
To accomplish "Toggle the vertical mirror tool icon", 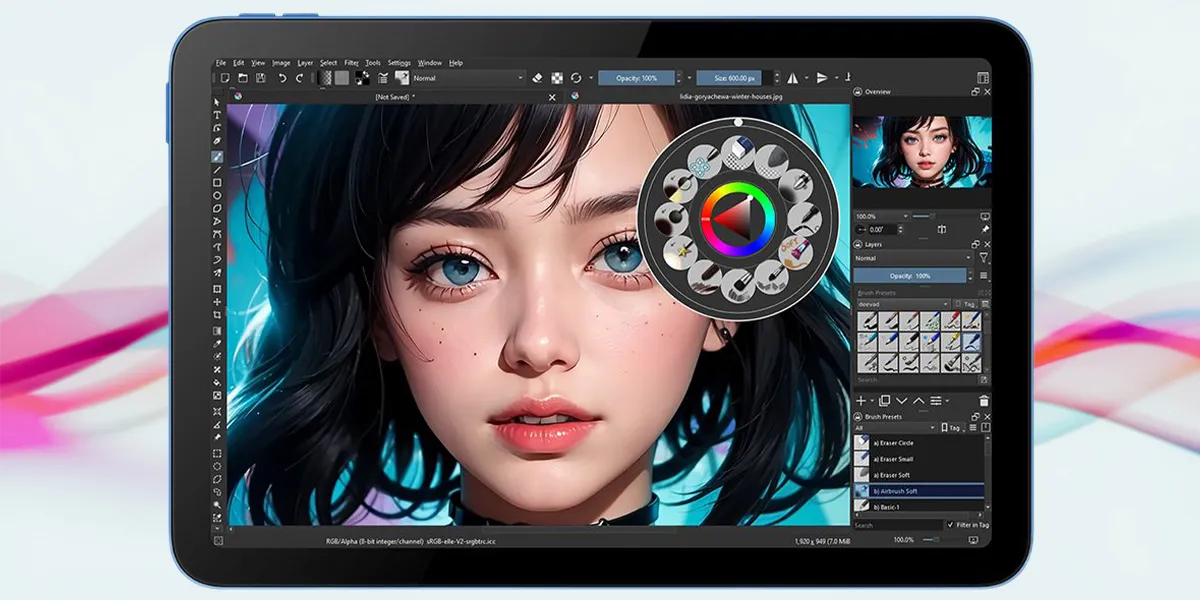I will 823,78.
